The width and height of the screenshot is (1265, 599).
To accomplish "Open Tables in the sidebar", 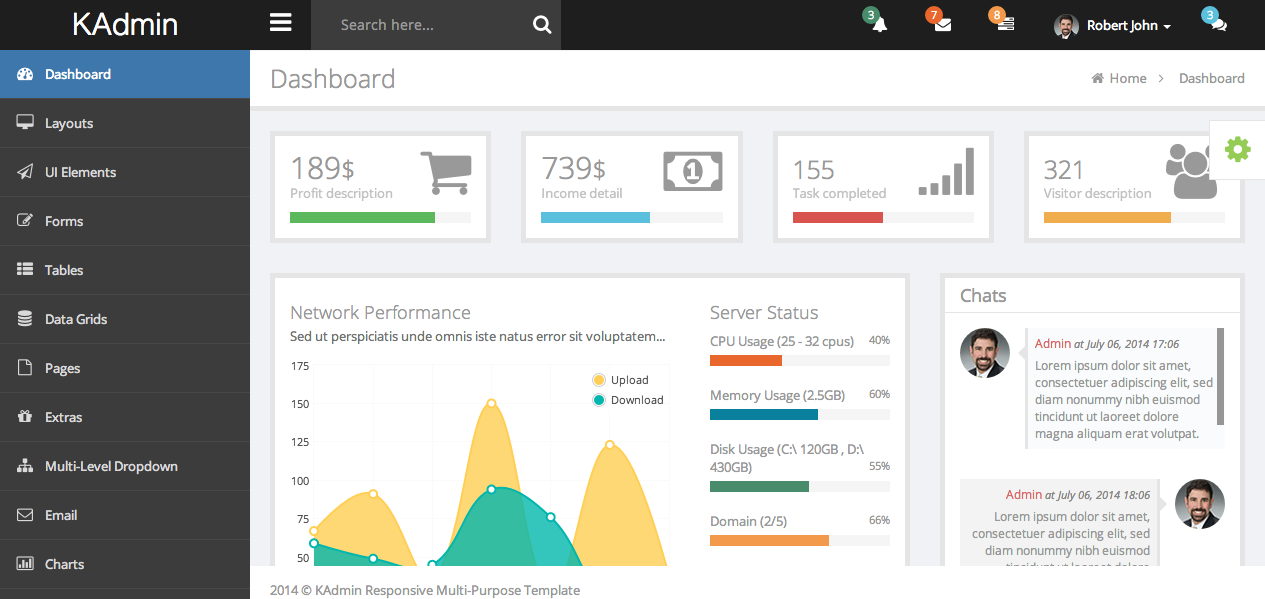I will click(x=125, y=270).
